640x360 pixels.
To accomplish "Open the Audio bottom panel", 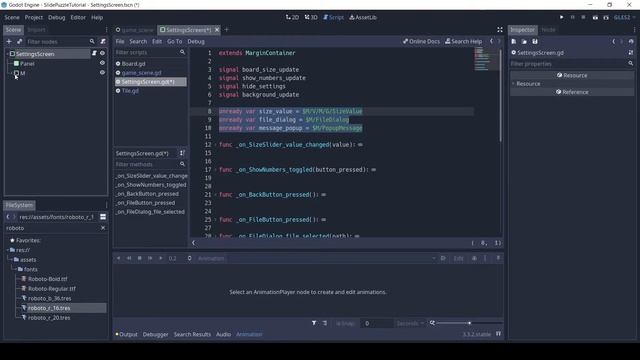I will tap(223, 334).
